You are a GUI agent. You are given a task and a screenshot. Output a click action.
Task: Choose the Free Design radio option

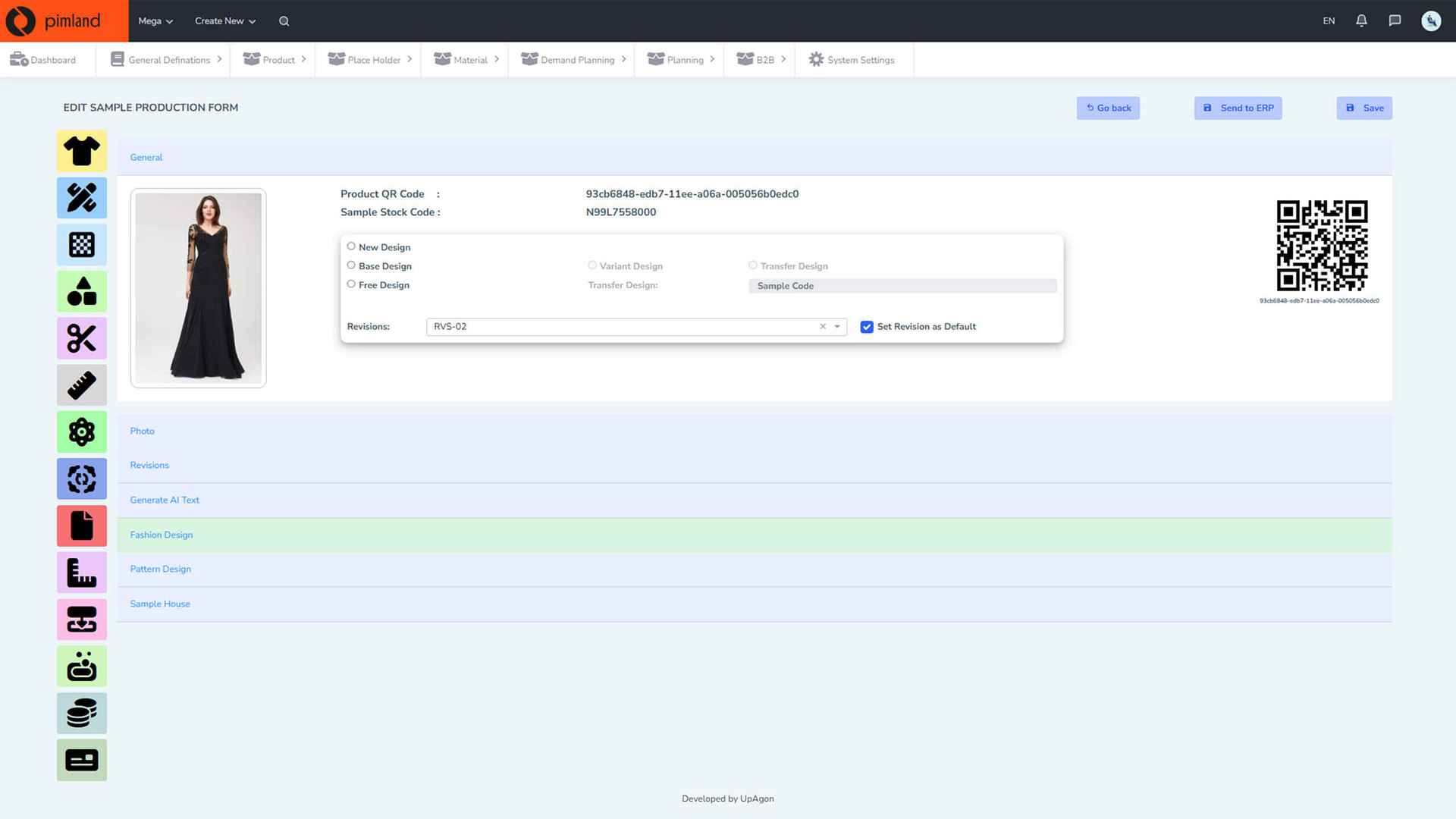351,284
